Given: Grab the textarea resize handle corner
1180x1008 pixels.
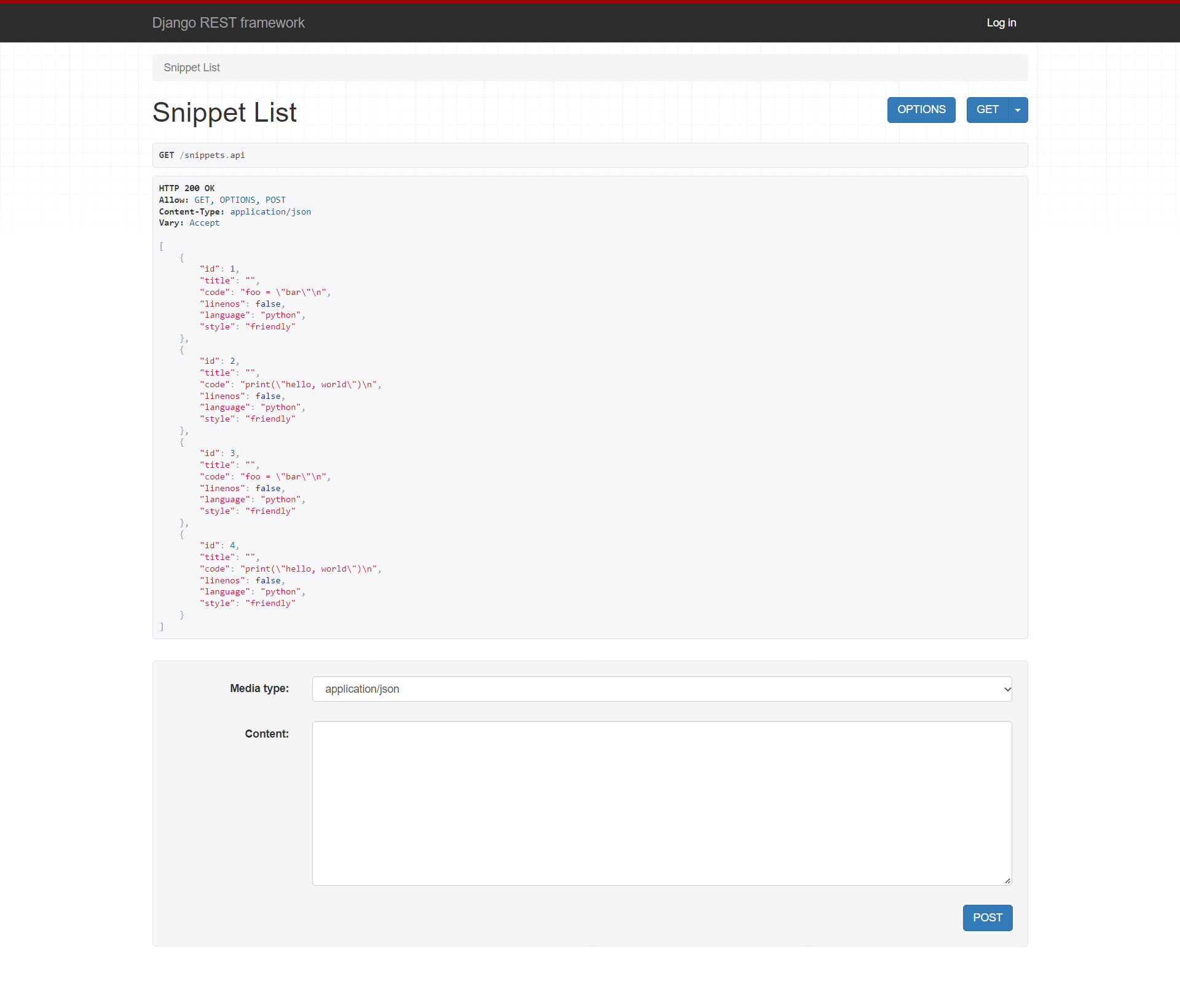Looking at the screenshot, I should (1007, 881).
